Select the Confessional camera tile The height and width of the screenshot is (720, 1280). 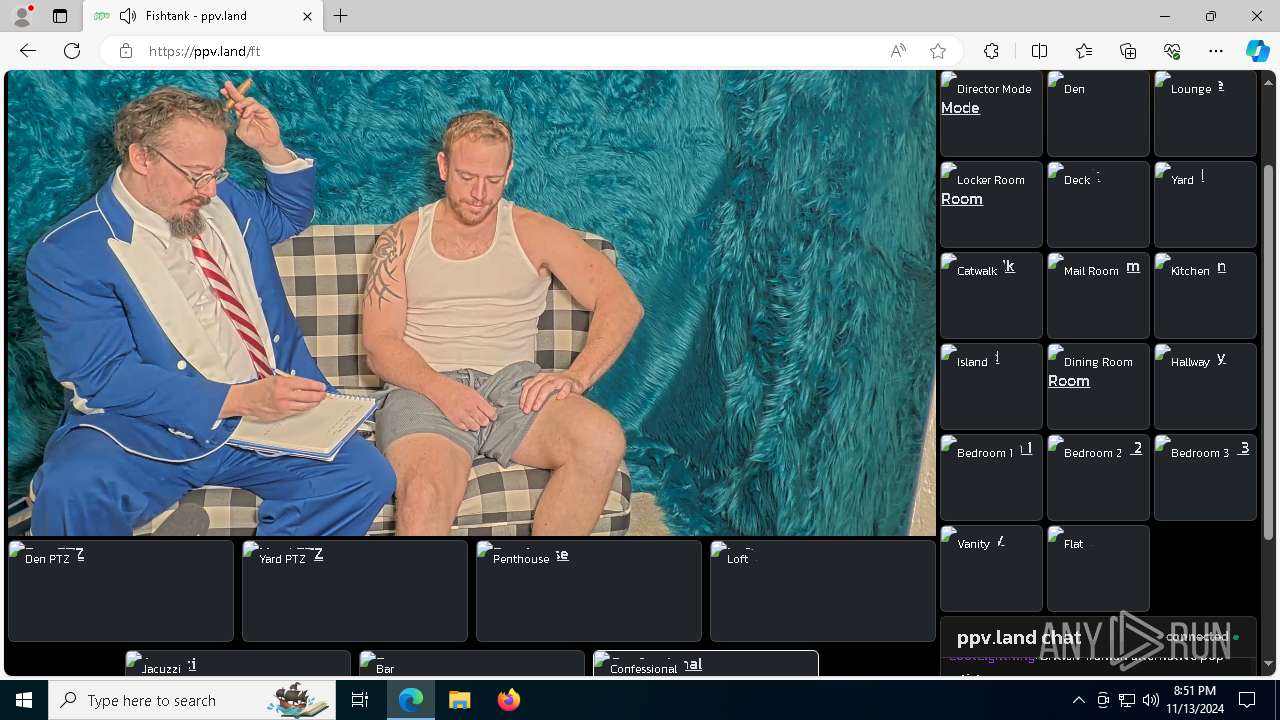coord(706,663)
